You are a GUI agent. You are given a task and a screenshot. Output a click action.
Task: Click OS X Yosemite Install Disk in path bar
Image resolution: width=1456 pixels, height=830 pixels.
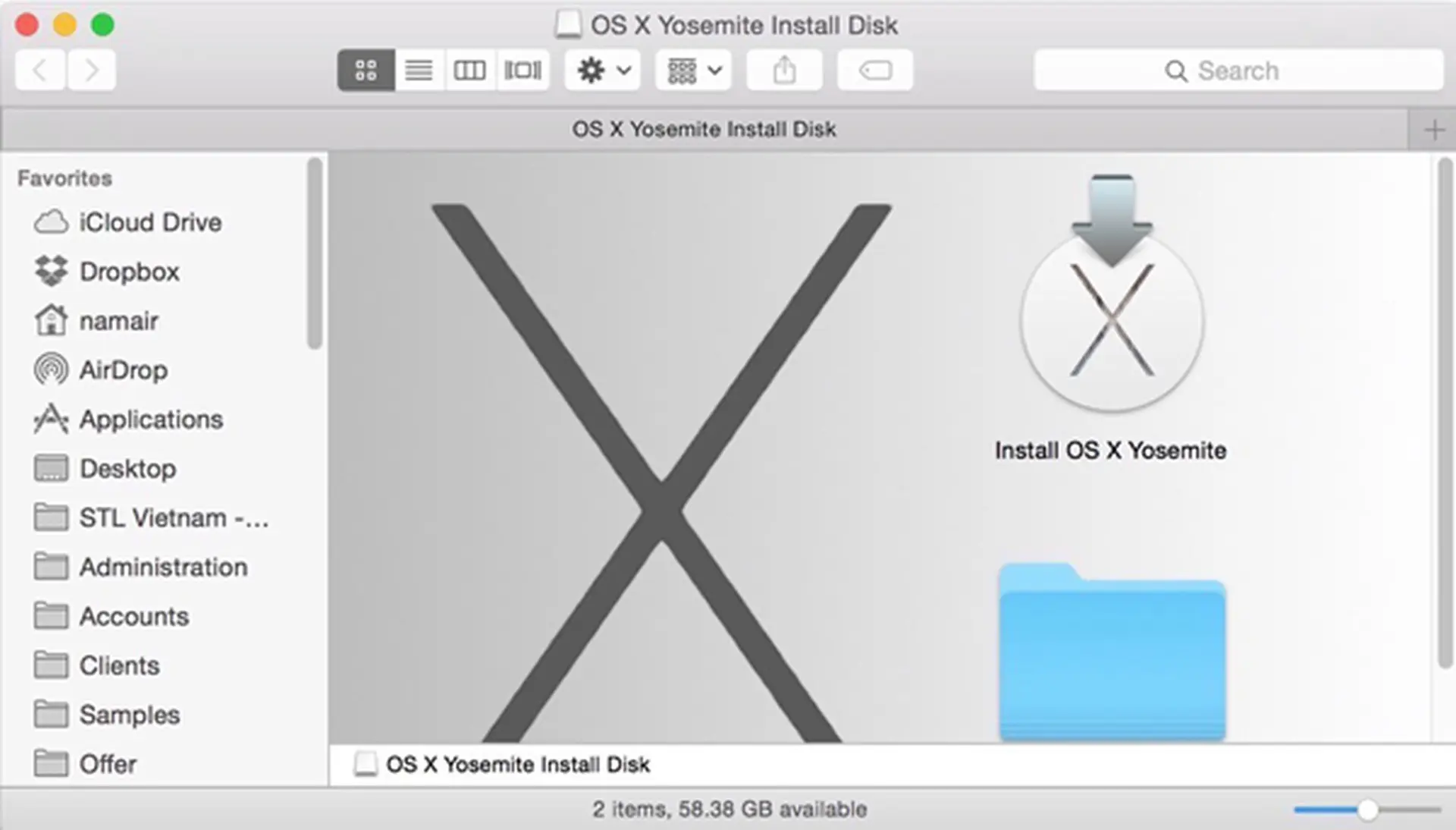[503, 765]
